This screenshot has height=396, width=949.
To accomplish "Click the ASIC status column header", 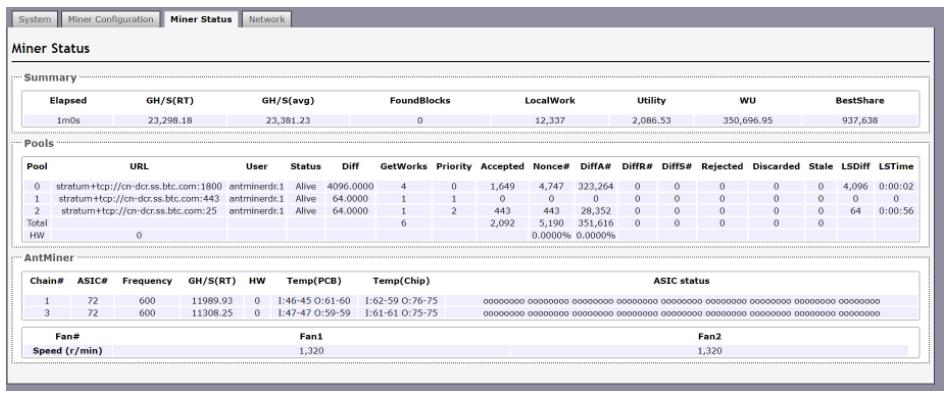I will tap(681, 281).
